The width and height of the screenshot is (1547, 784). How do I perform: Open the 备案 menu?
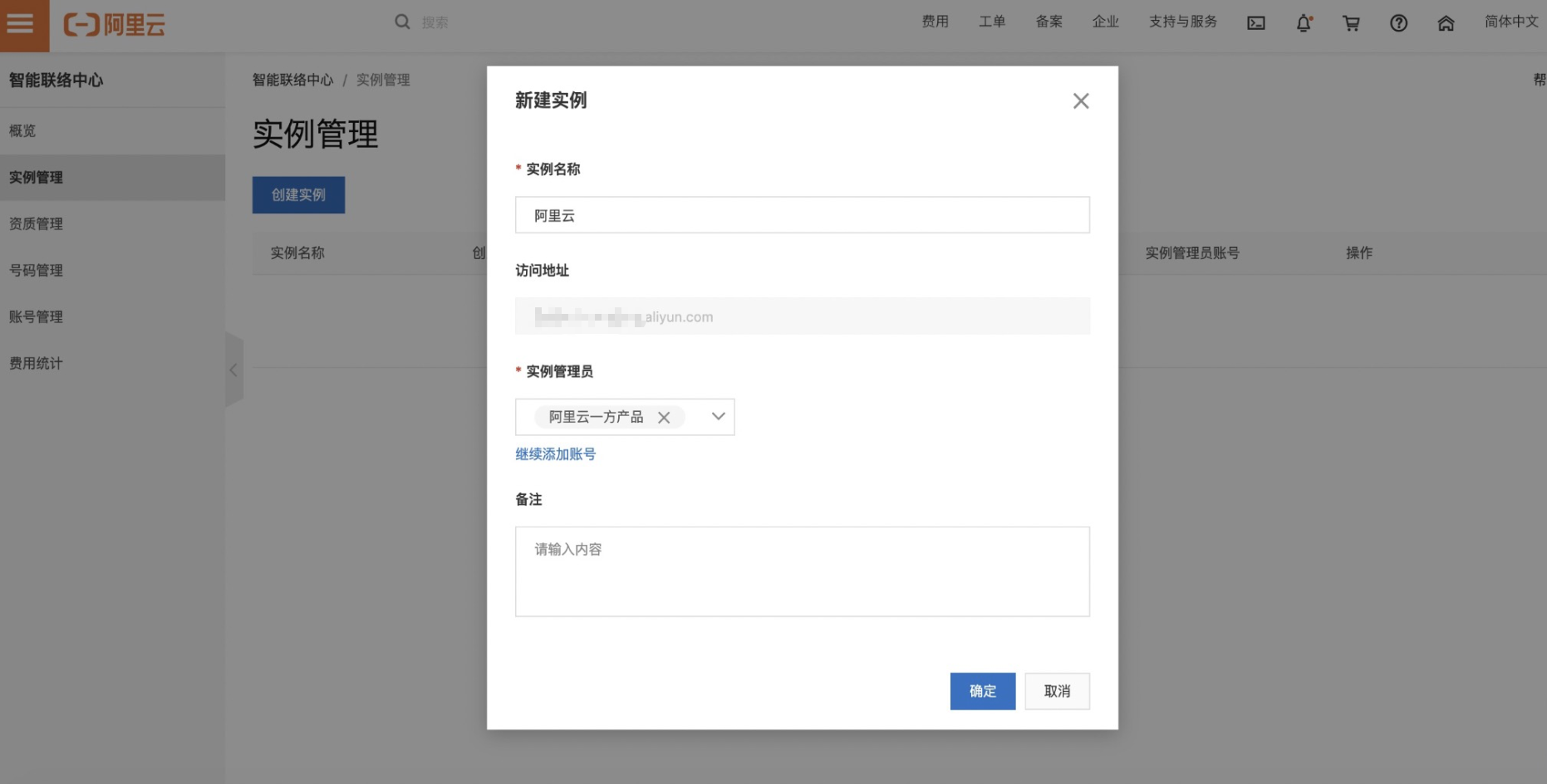click(x=1049, y=22)
